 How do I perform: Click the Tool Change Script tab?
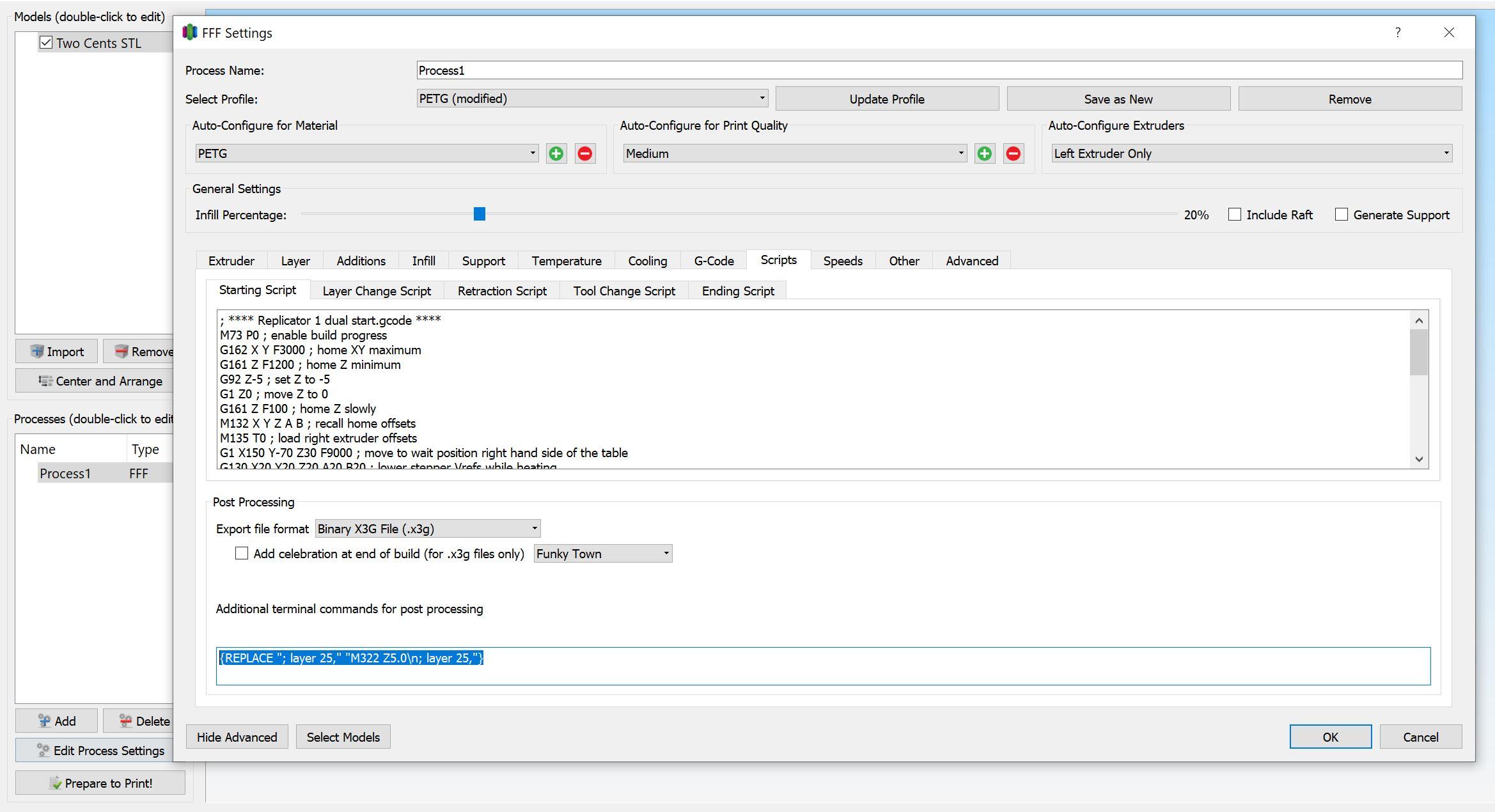[x=623, y=291]
